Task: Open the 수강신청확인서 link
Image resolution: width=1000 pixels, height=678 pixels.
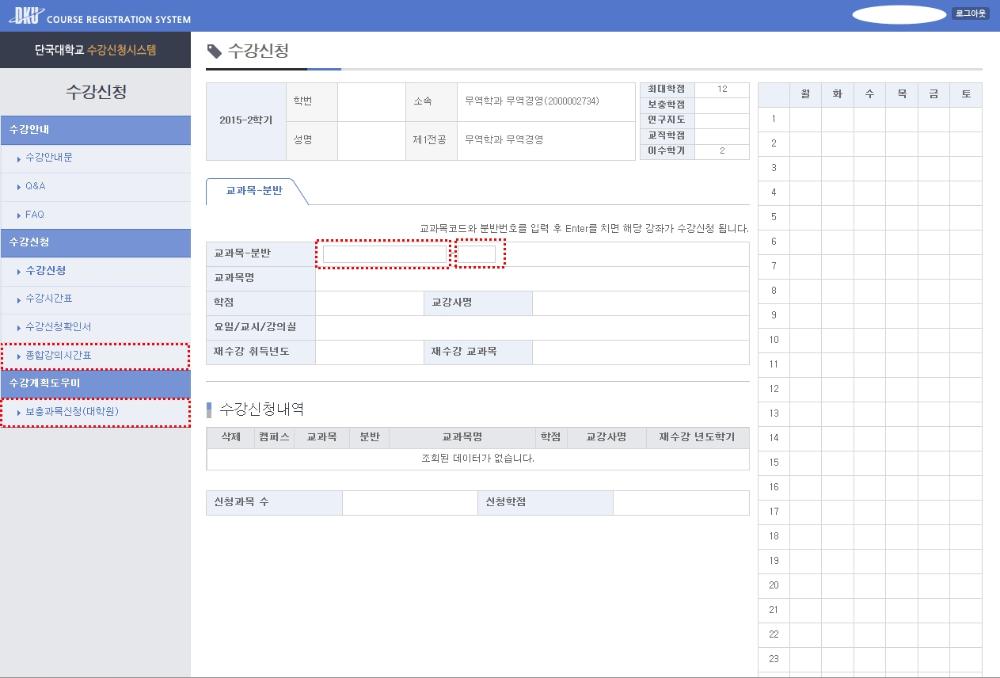Action: point(58,327)
